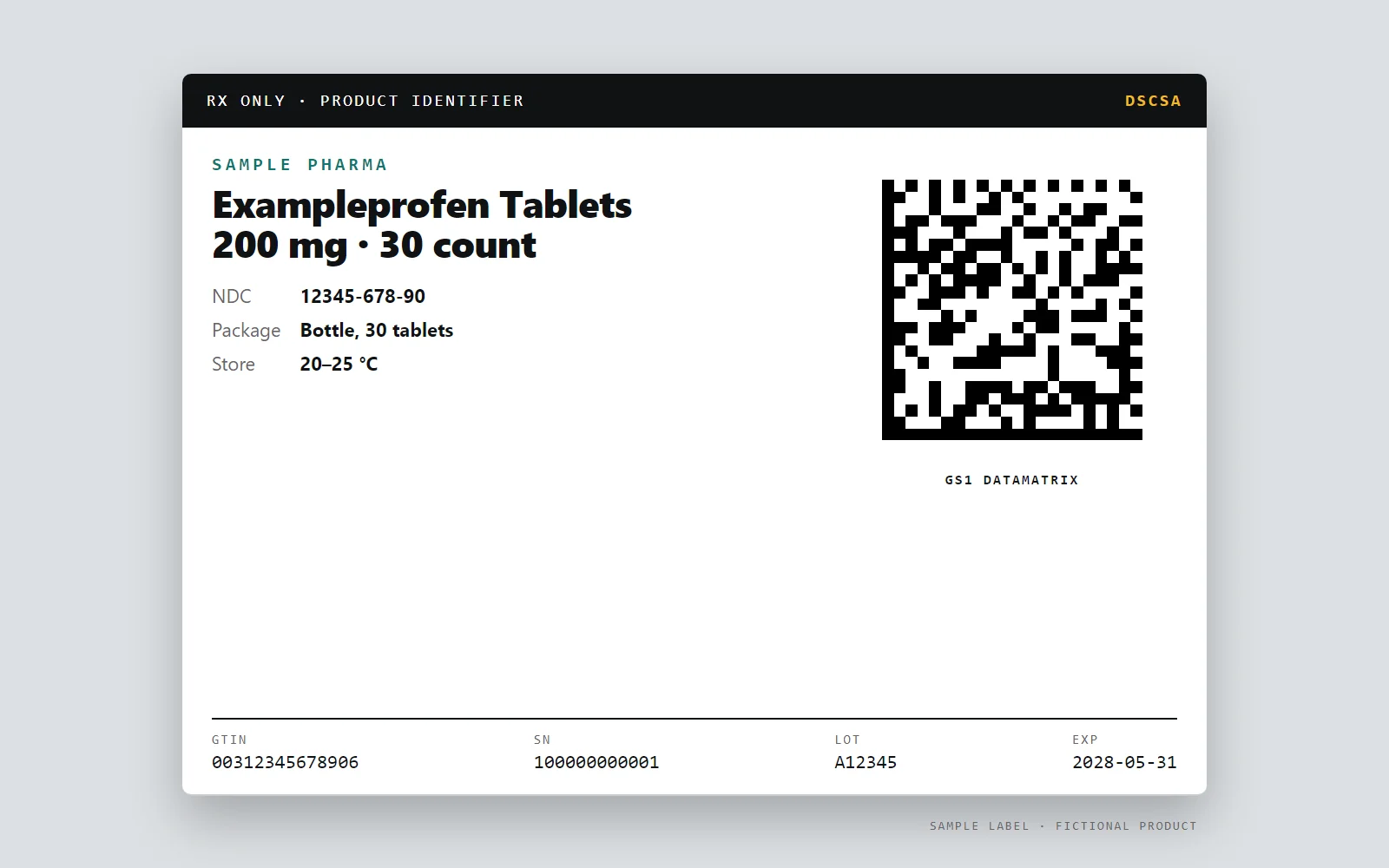Select the 'RX ONLY · PRODUCT IDENTIFIER' header text

[365, 101]
